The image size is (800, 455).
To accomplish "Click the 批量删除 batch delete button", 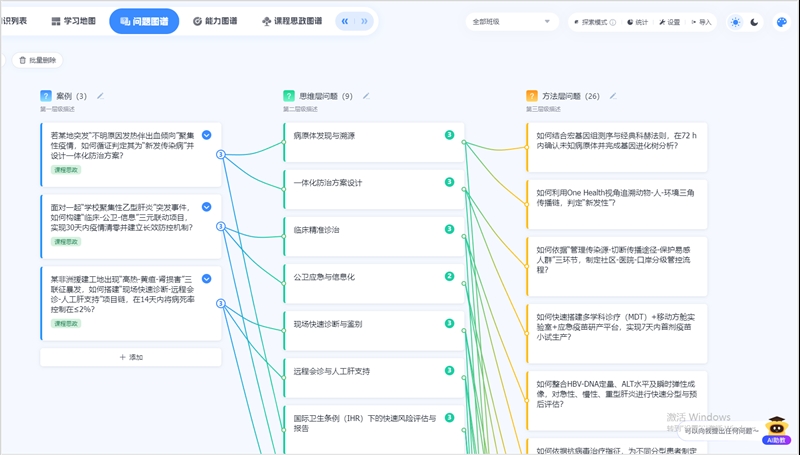I will point(37,60).
